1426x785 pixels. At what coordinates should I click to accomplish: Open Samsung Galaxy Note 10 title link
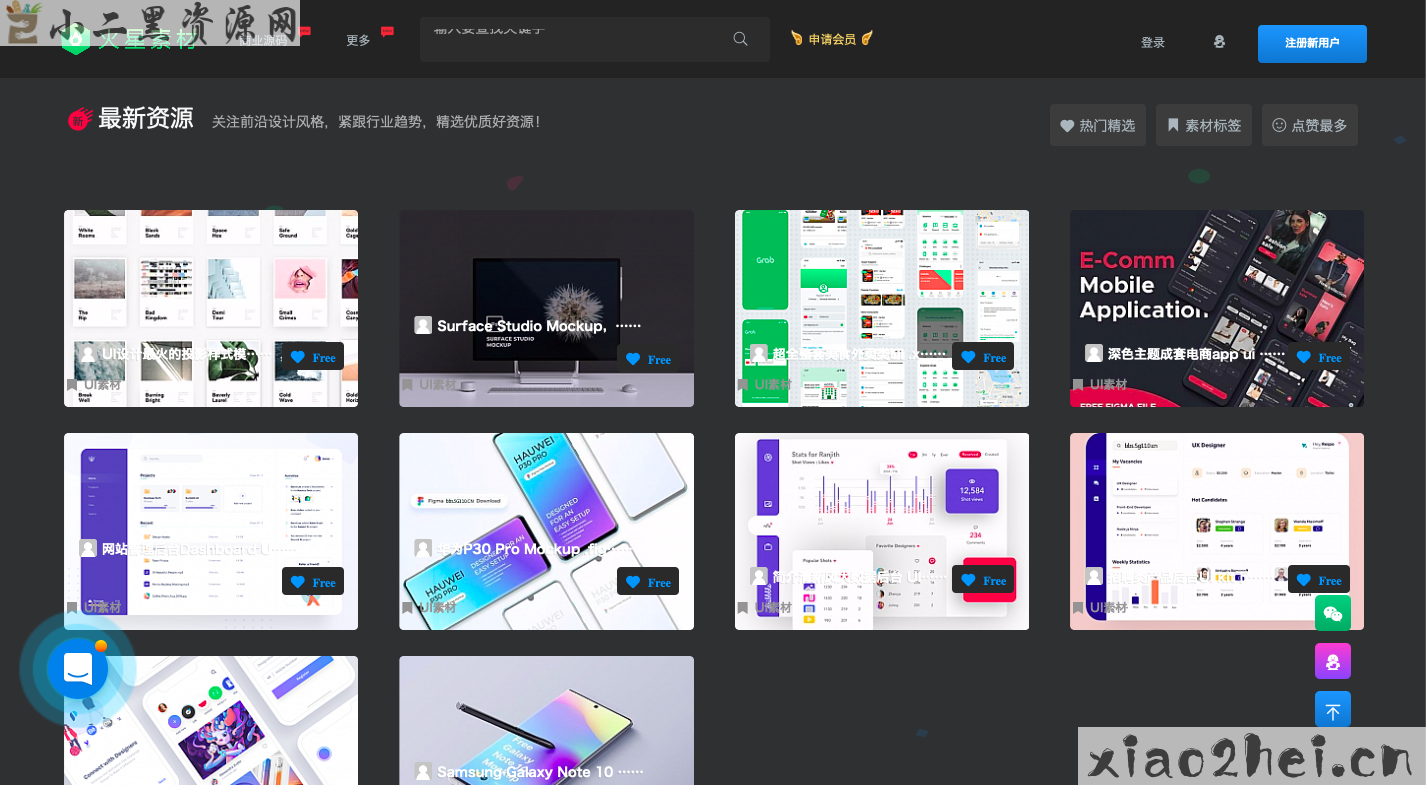tap(540, 772)
